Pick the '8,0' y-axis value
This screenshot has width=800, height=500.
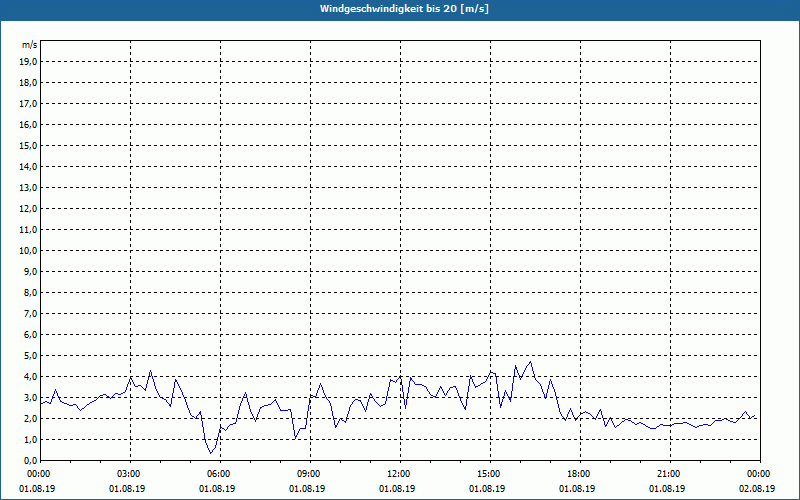click(30, 292)
